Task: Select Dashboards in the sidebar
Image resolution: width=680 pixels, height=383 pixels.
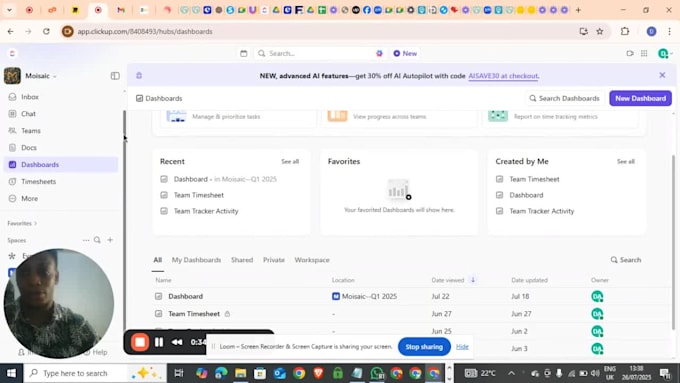Action: tap(61, 164)
